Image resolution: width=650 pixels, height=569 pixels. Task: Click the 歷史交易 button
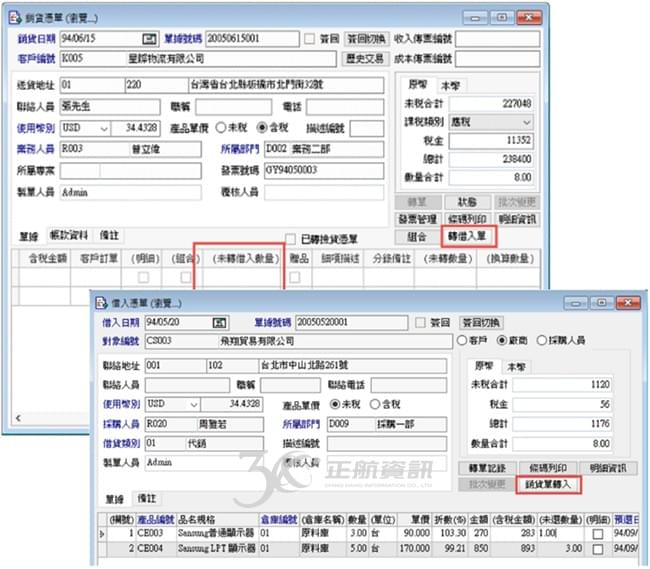(x=365, y=58)
